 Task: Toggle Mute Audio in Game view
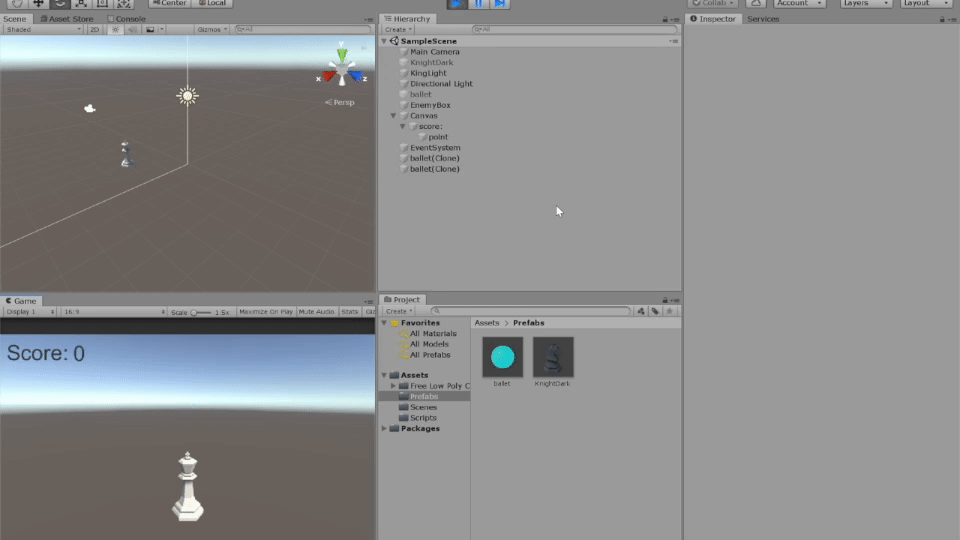point(316,312)
